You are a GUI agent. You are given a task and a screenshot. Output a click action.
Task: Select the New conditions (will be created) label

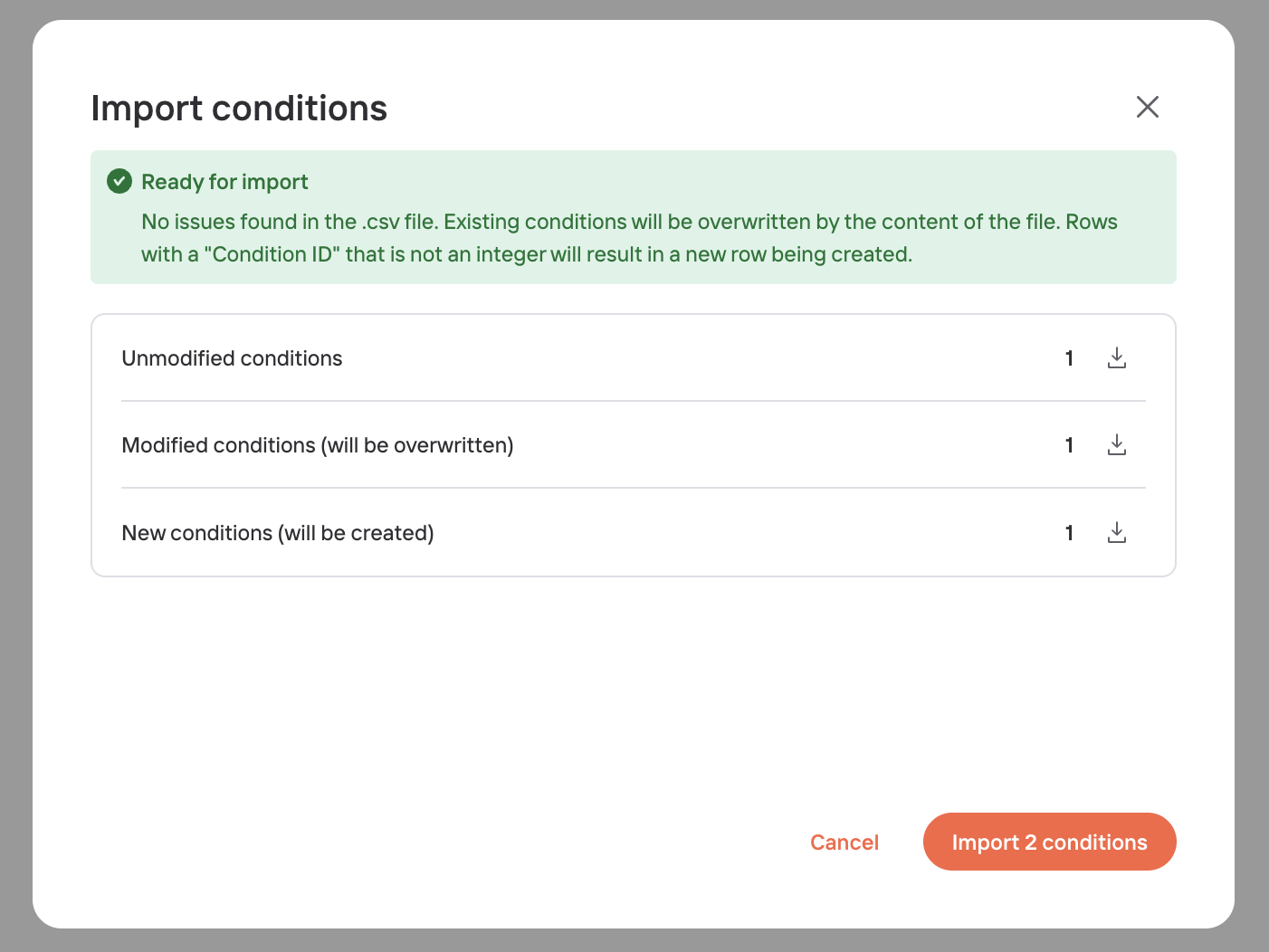click(278, 533)
